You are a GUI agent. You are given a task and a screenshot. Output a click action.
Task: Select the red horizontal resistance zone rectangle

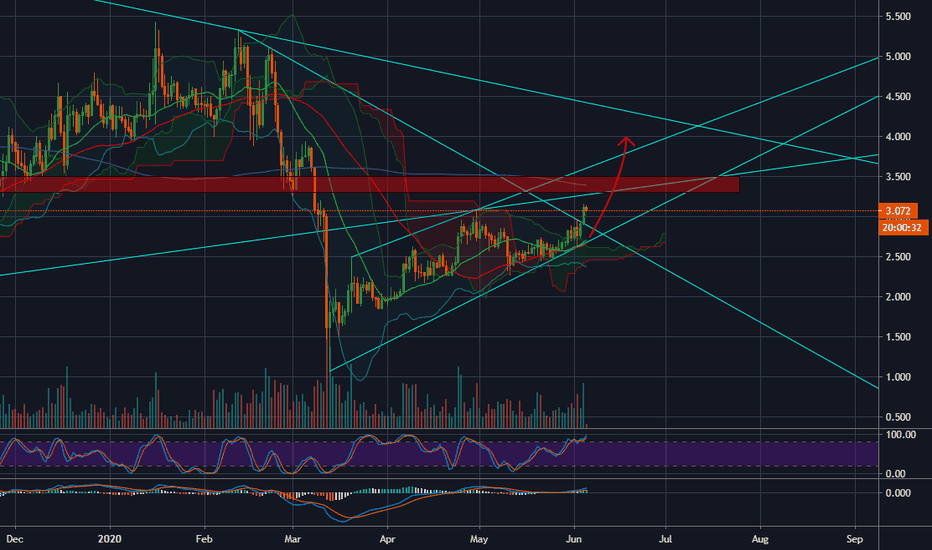click(370, 184)
